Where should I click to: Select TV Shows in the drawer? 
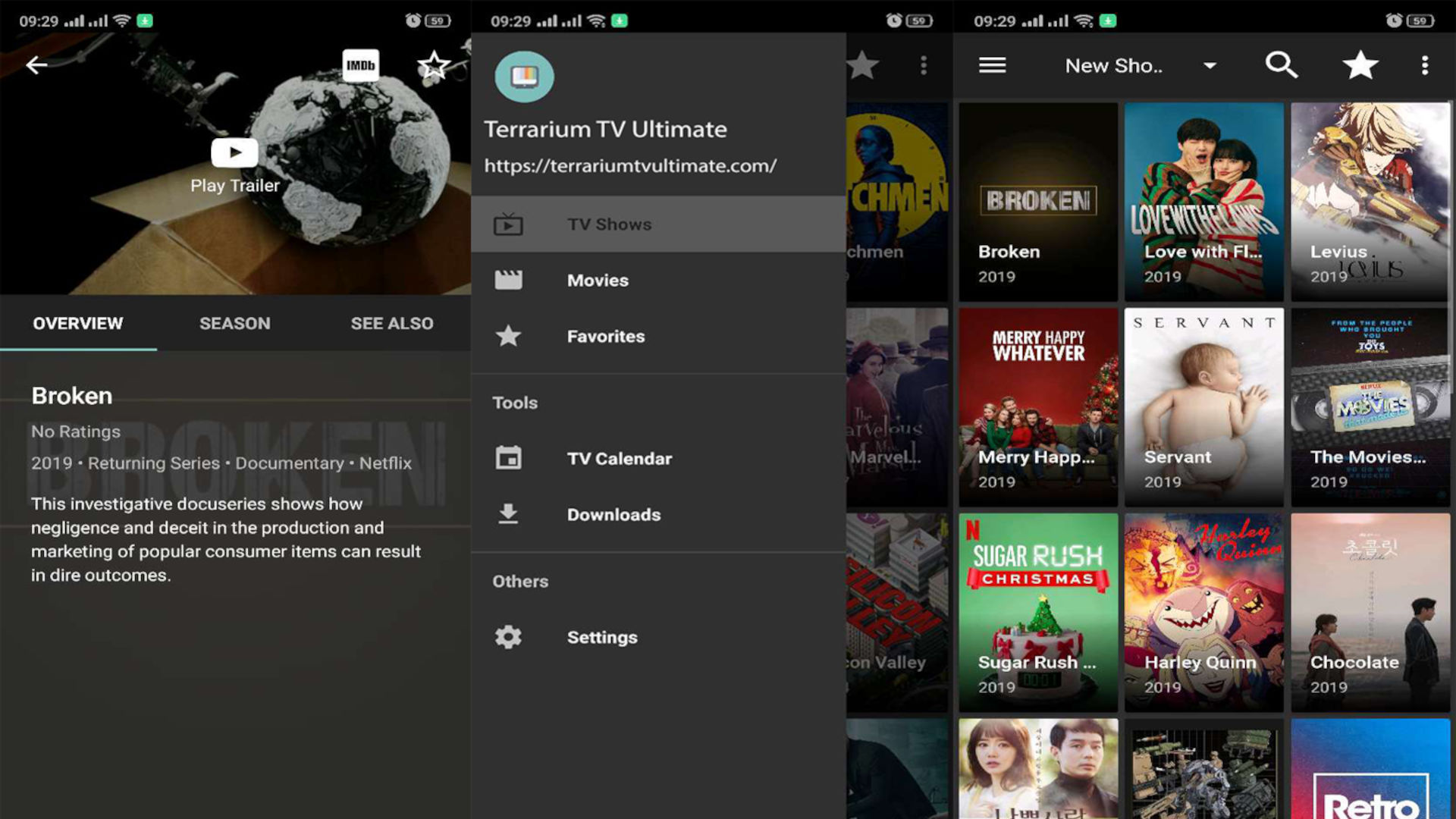click(658, 224)
